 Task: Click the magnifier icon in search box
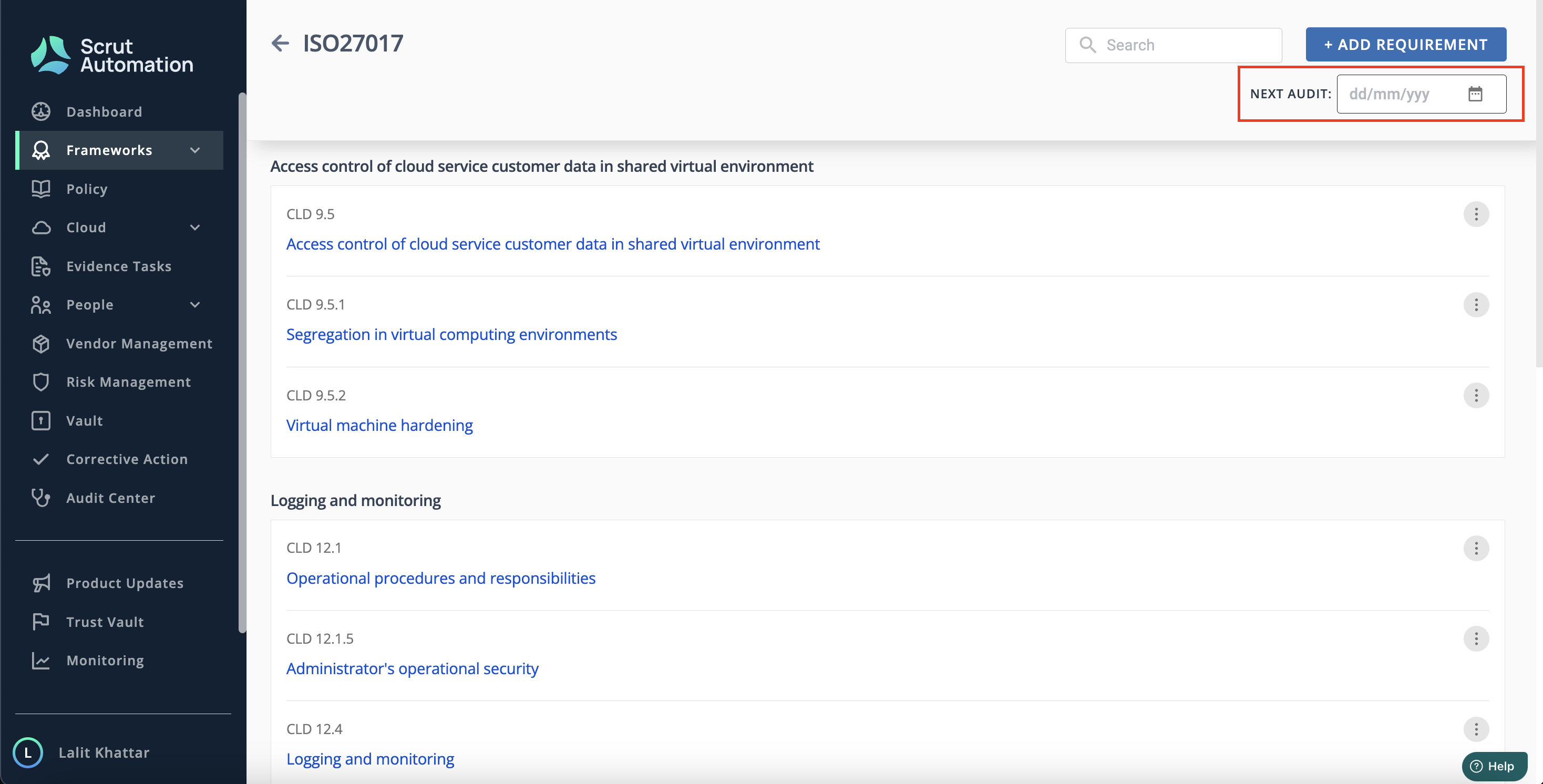1087,45
